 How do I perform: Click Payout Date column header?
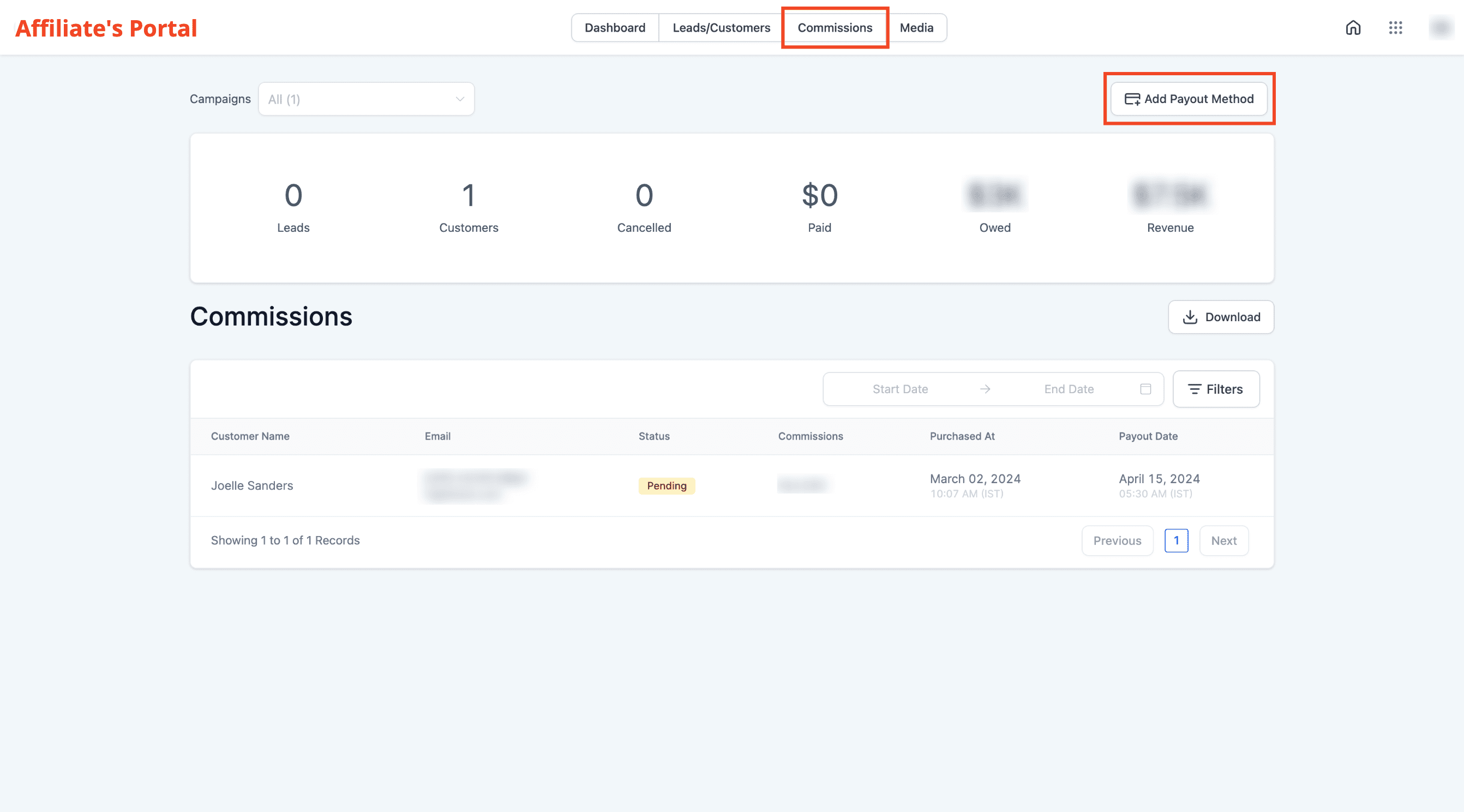1148,436
